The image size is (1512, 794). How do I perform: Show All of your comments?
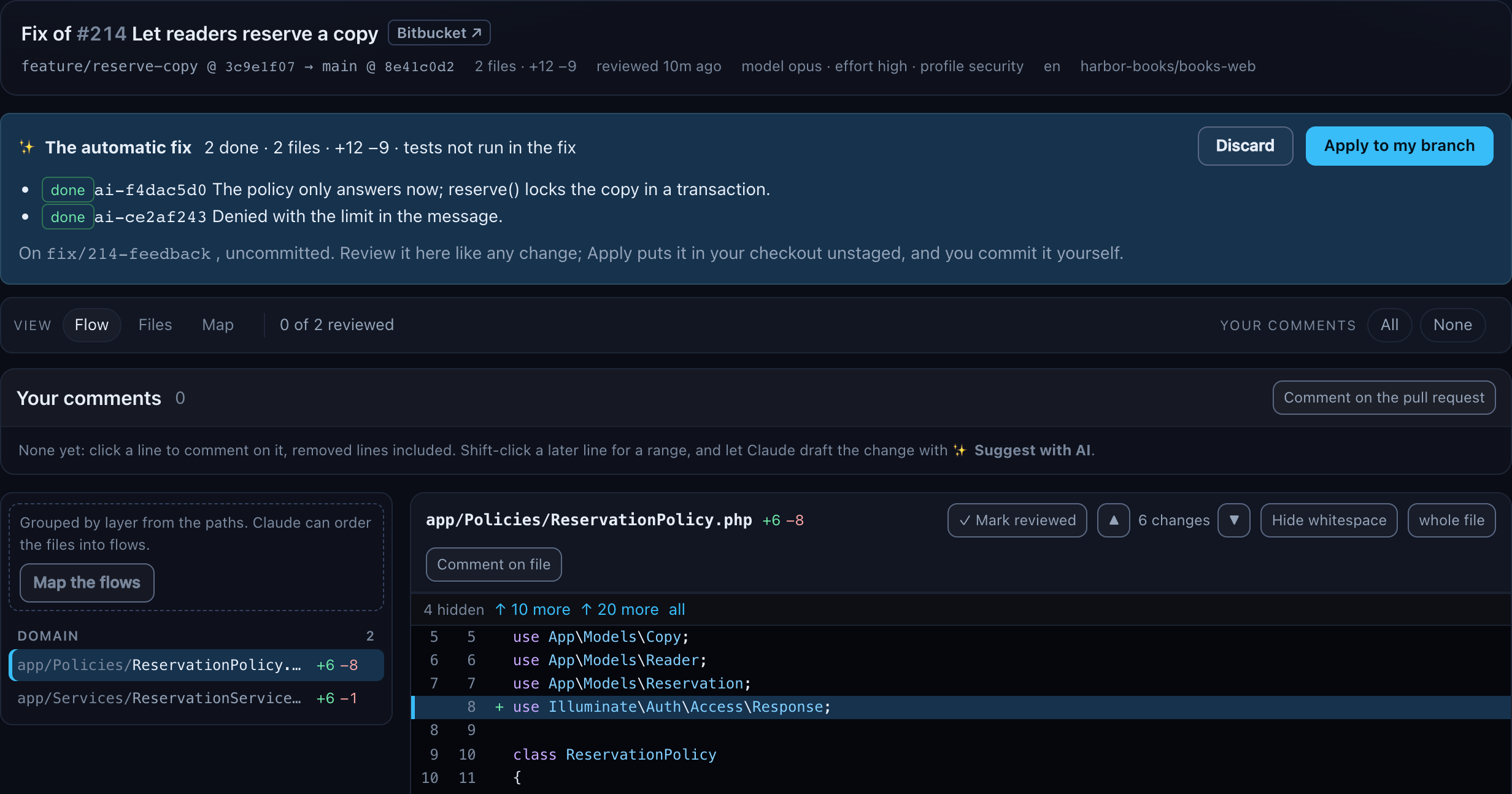(x=1389, y=325)
